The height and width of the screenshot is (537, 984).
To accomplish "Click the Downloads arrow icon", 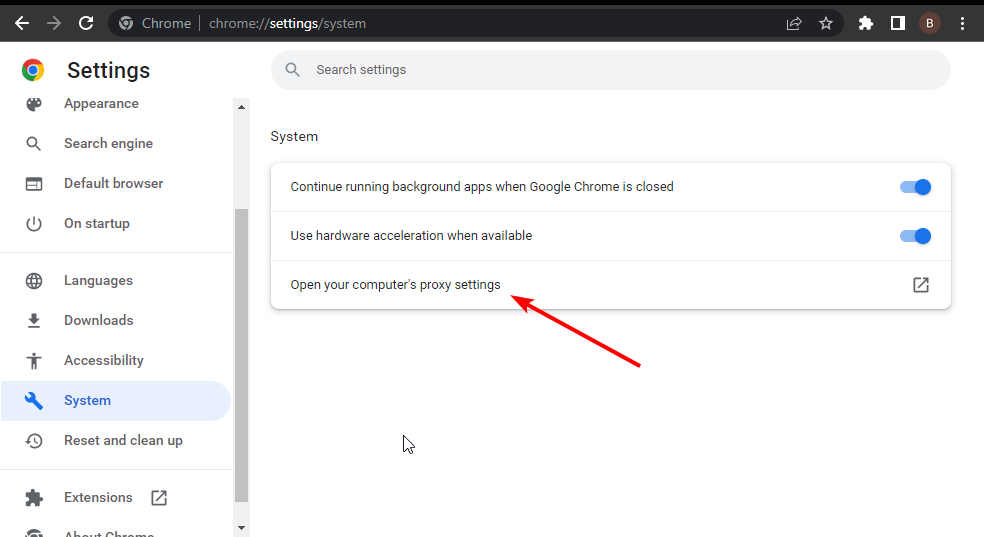I will click(34, 321).
